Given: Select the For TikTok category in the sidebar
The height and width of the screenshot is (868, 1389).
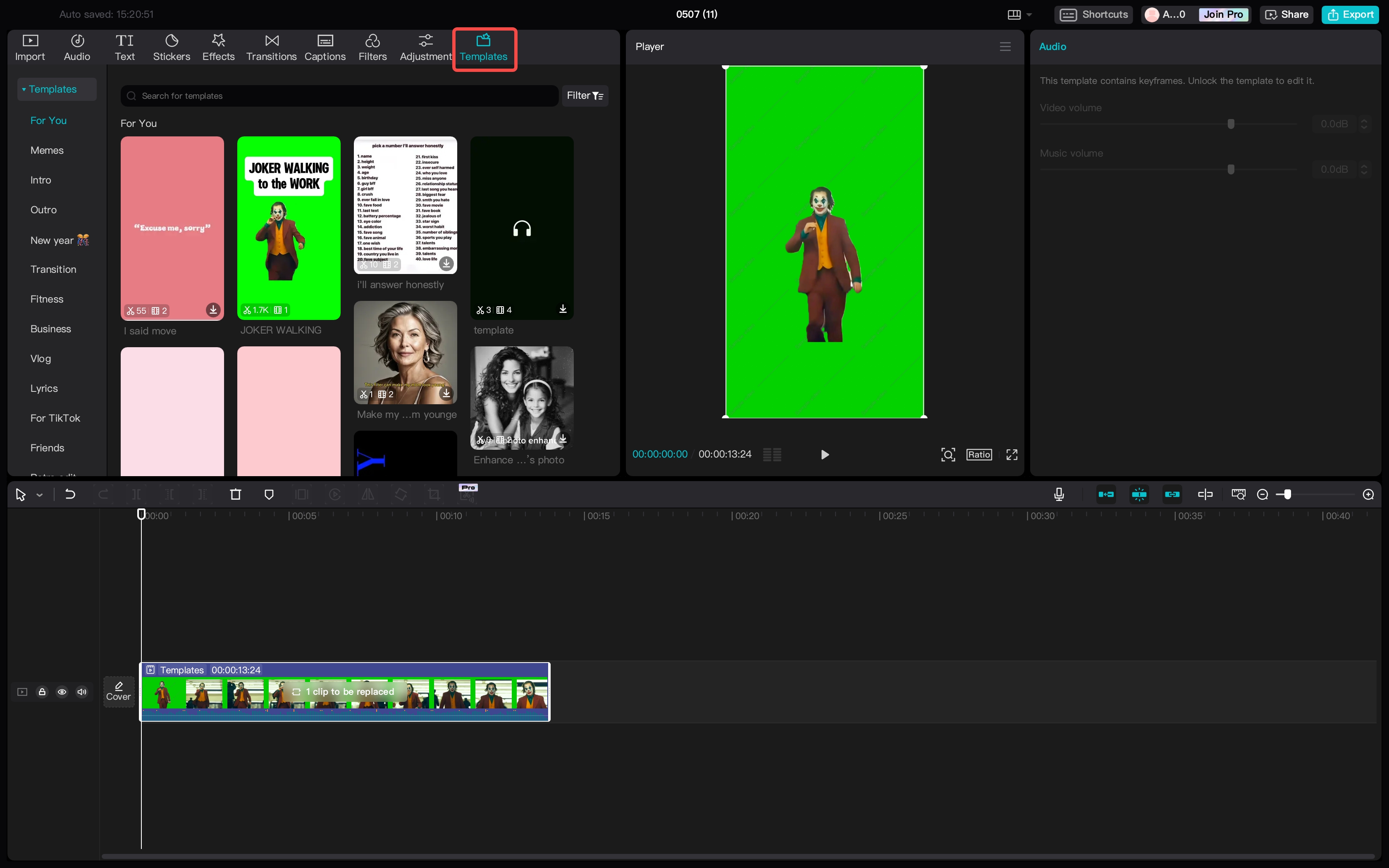Looking at the screenshot, I should pos(55,418).
